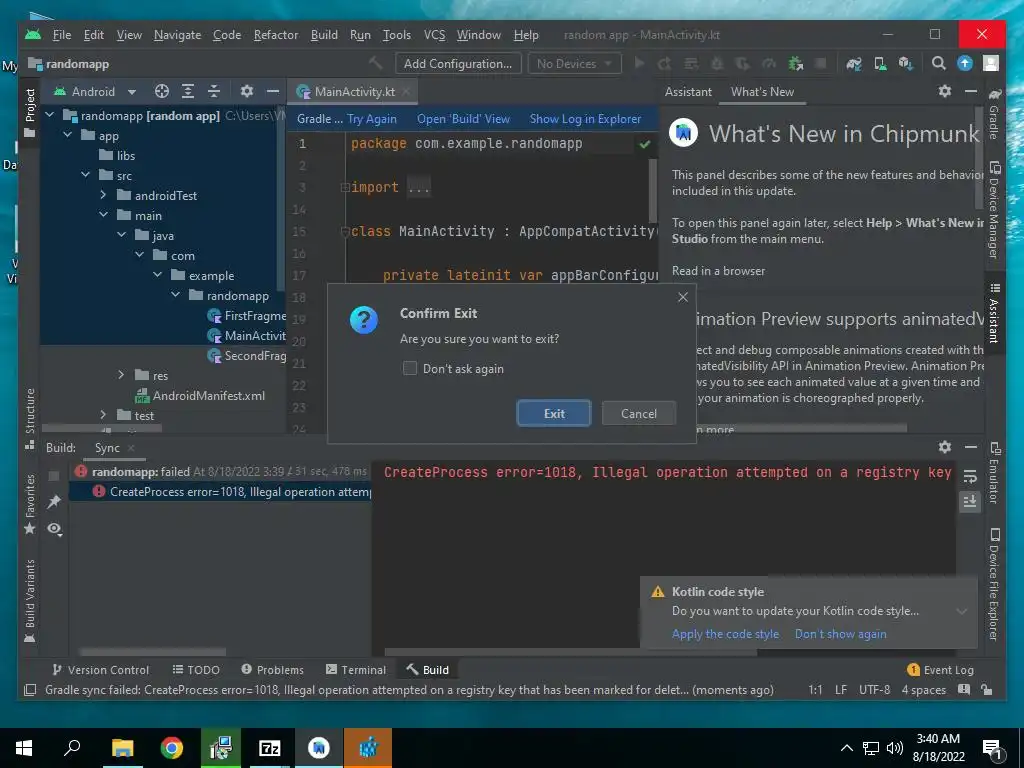Open the Emulator side tool window
The width and height of the screenshot is (1024, 768).
click(x=994, y=473)
